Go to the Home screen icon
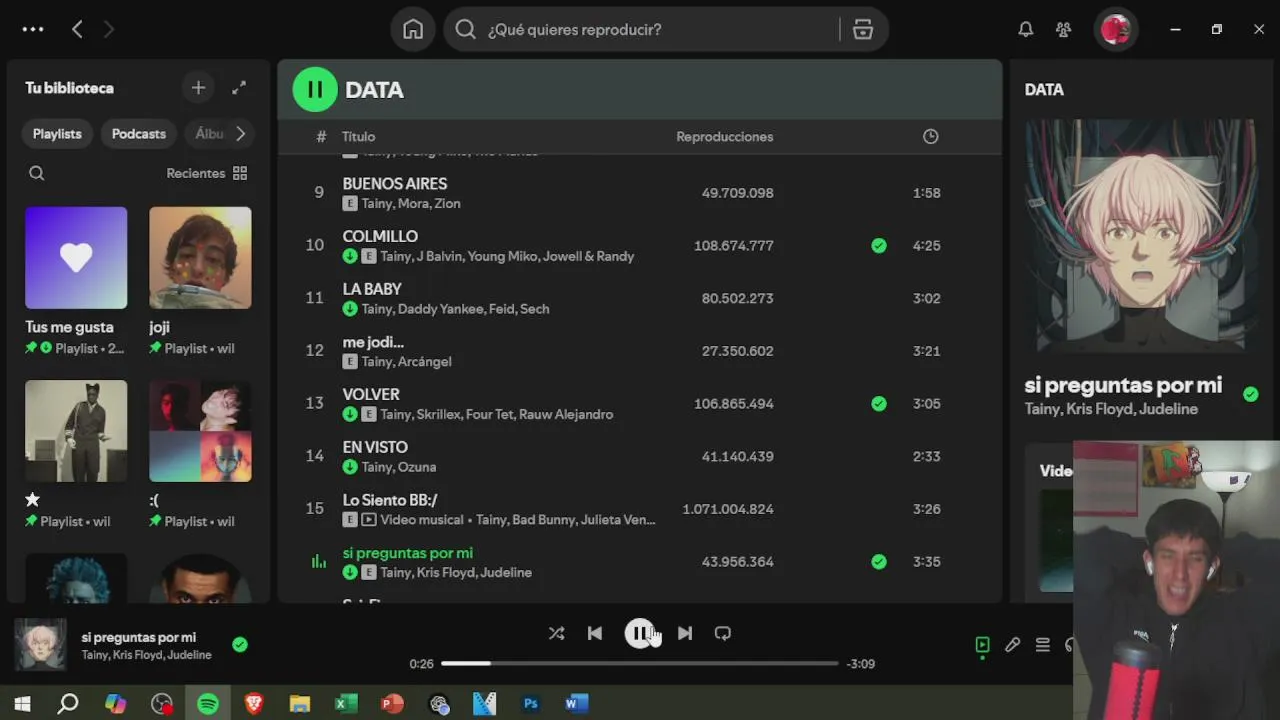Image resolution: width=1280 pixels, height=720 pixels. [413, 29]
